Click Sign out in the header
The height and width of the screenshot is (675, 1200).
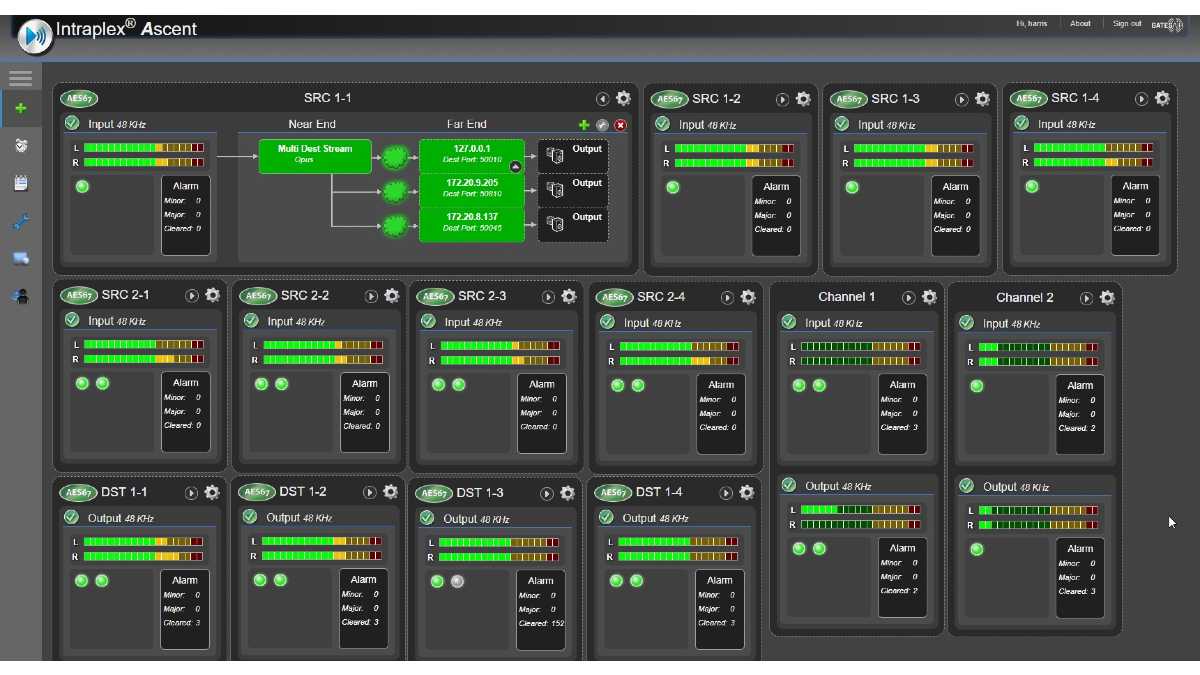(x=1127, y=24)
